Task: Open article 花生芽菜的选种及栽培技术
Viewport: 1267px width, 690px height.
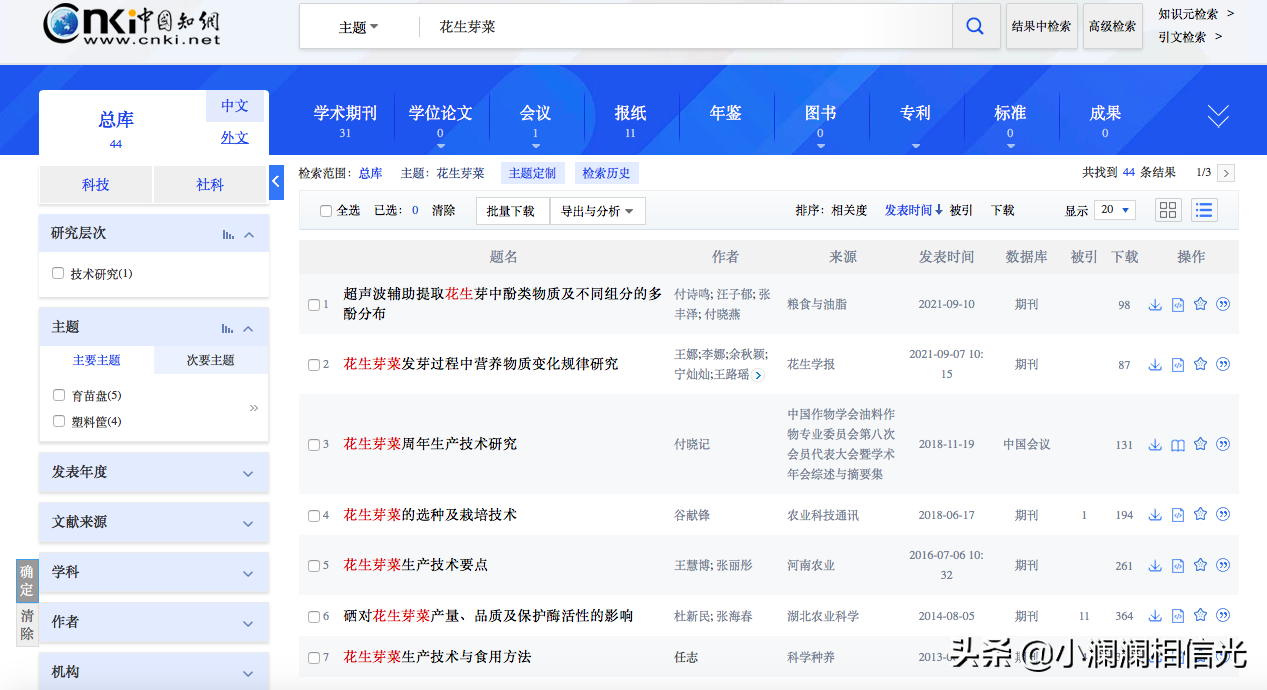Action: tap(430, 515)
